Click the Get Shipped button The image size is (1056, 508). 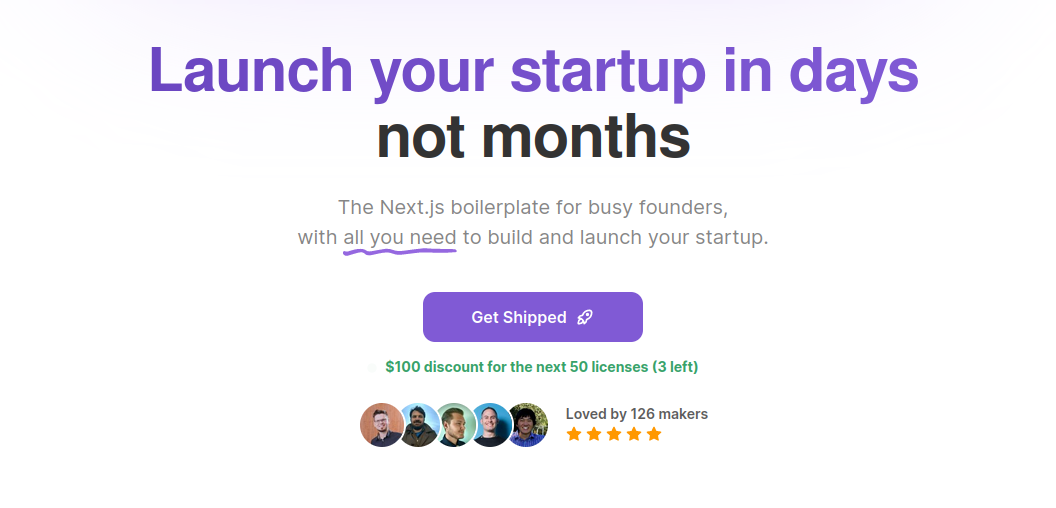click(533, 317)
